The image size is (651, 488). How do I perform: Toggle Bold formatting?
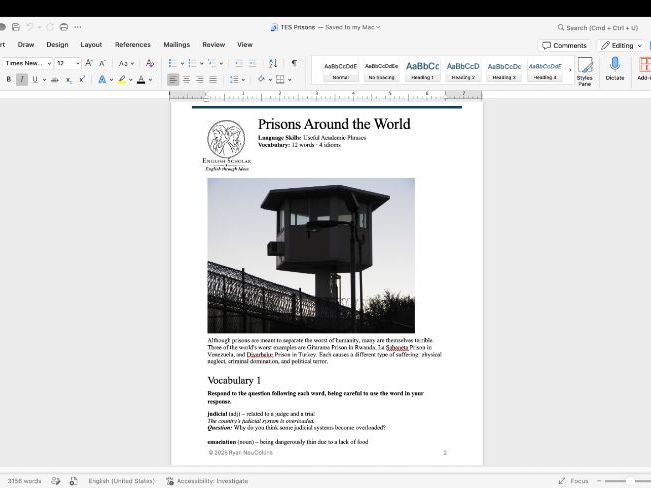click(x=9, y=79)
